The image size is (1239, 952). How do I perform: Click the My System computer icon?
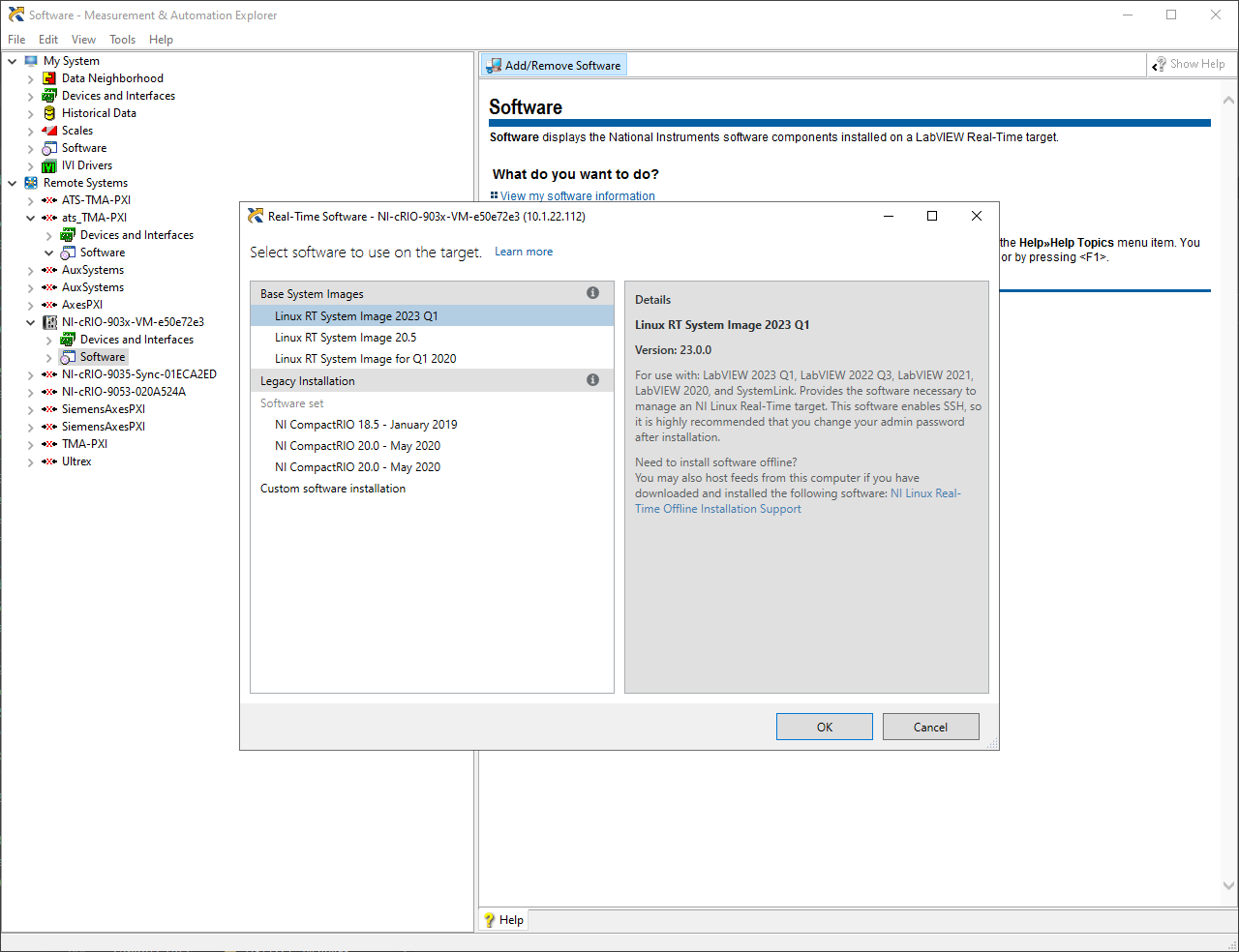[31, 61]
